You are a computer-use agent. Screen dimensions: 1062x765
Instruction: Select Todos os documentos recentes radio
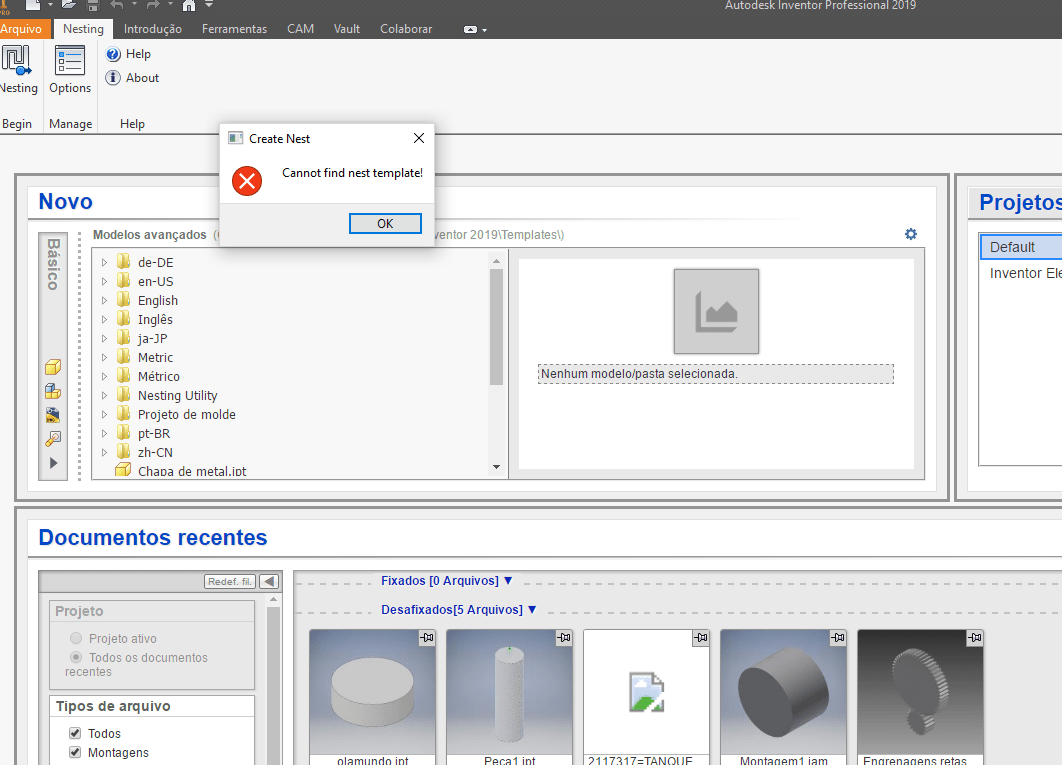tap(76, 657)
